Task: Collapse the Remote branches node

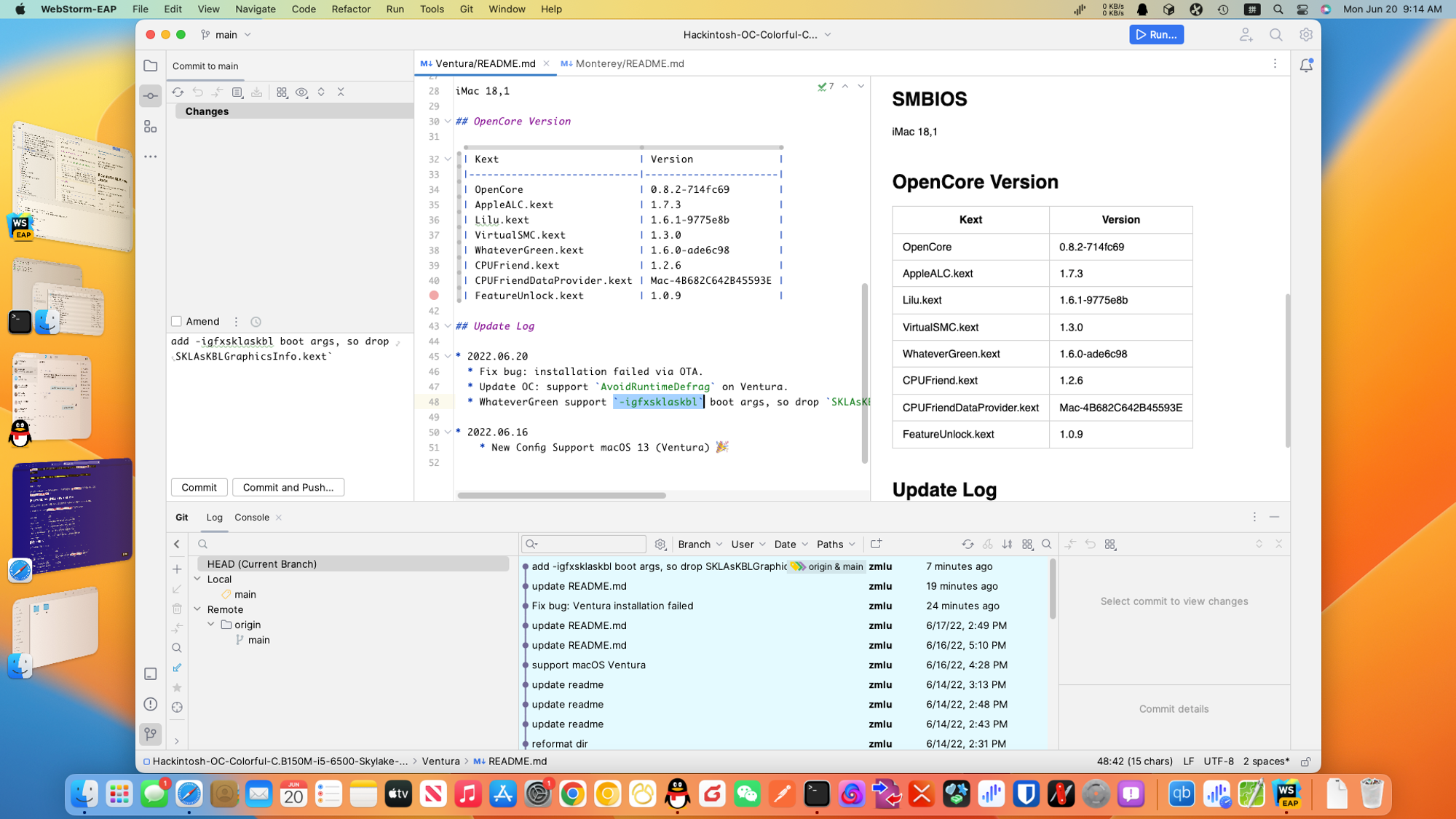Action: pyautogui.click(x=197, y=609)
